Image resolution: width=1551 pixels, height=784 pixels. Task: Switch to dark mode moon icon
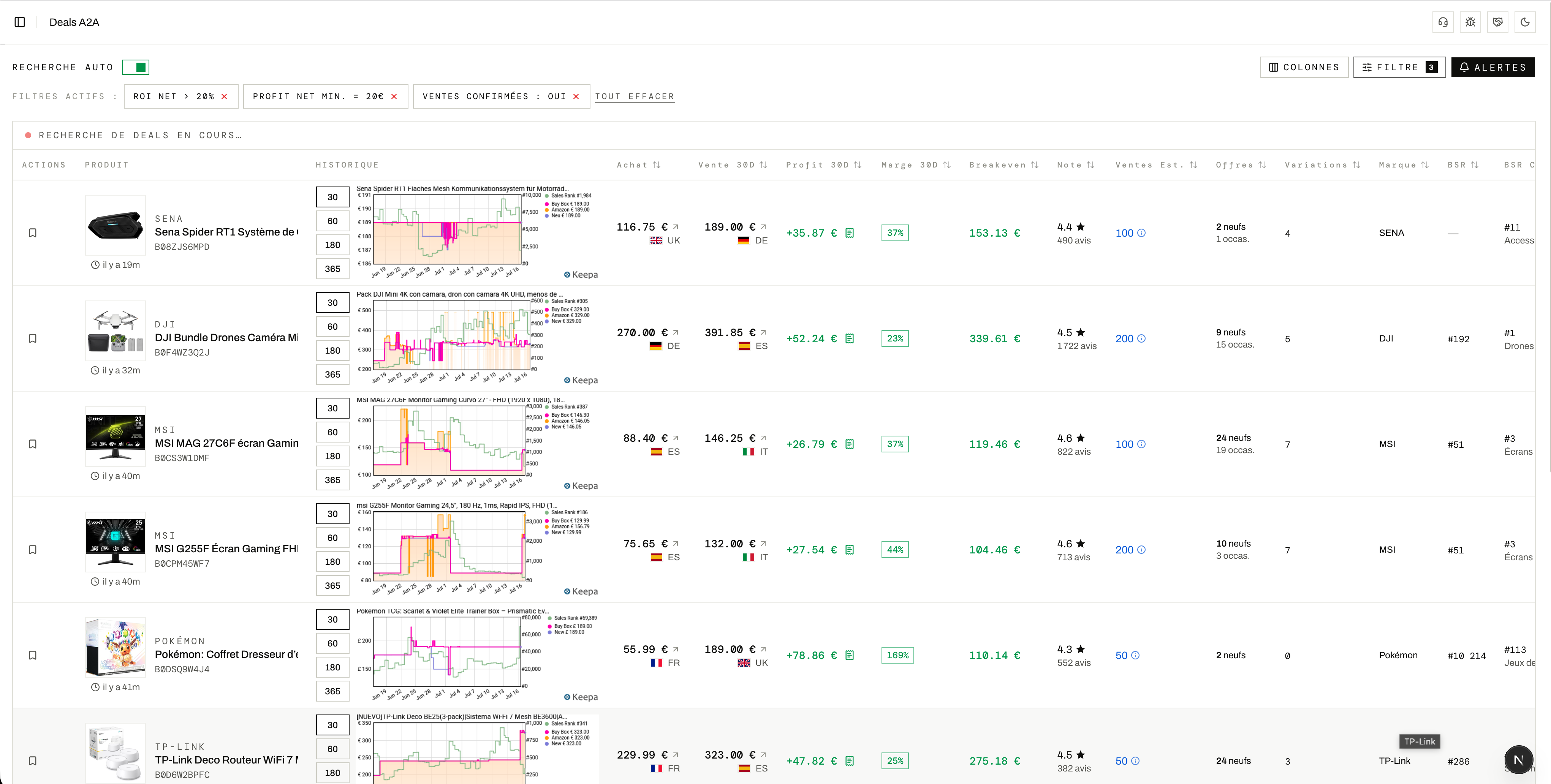tap(1525, 22)
